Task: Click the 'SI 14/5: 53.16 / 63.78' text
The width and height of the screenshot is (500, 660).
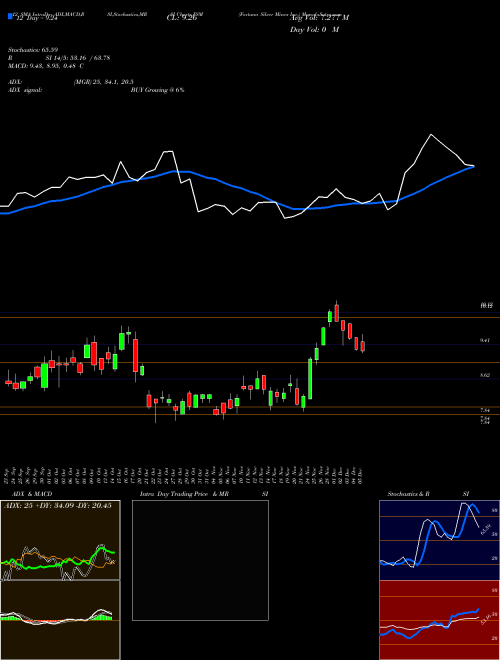Action: point(78,58)
